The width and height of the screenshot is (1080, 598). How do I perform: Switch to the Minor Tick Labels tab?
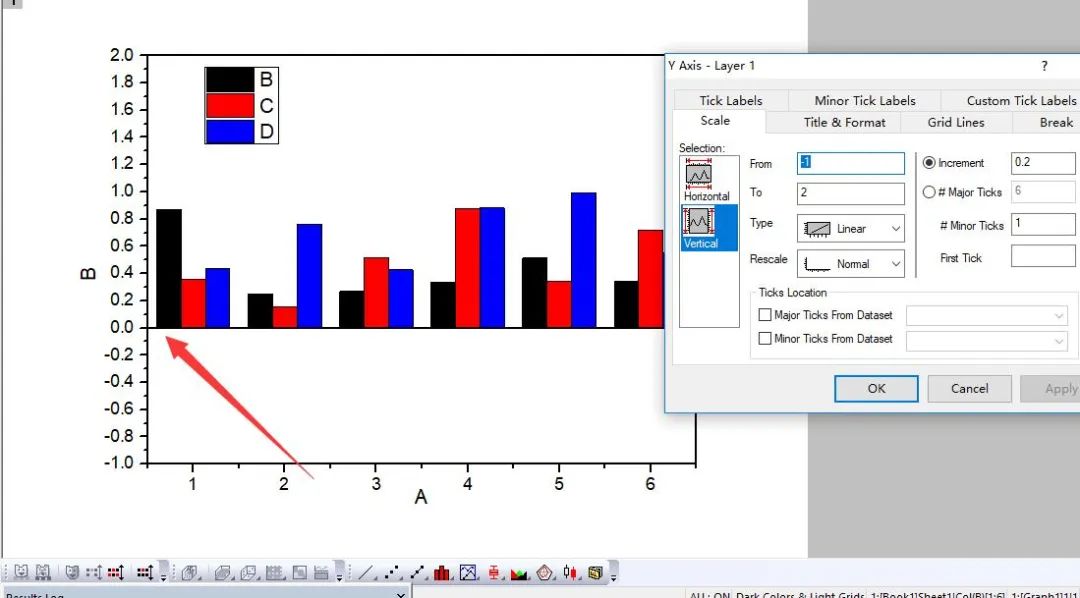pos(864,101)
